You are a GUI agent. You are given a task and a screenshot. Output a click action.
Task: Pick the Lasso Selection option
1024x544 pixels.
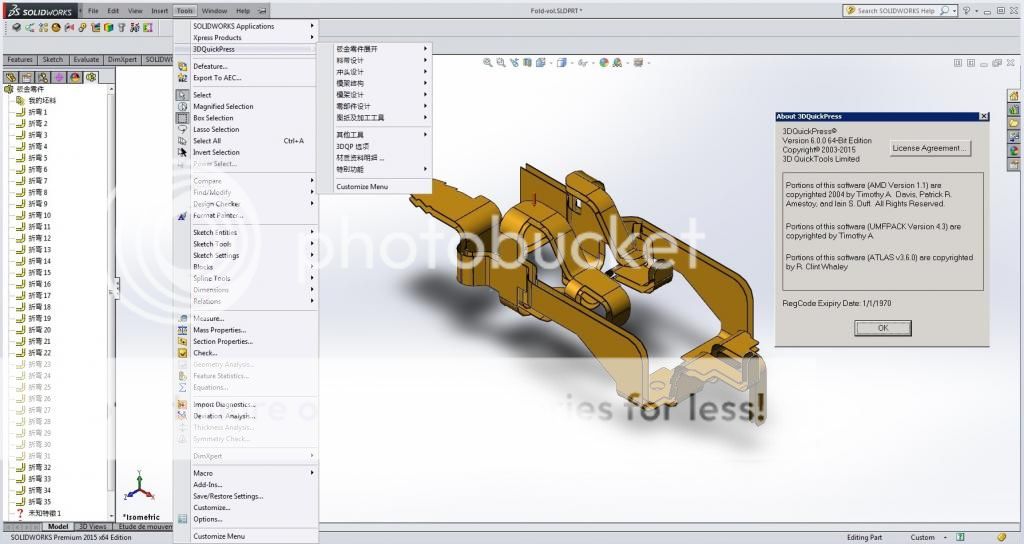point(215,129)
